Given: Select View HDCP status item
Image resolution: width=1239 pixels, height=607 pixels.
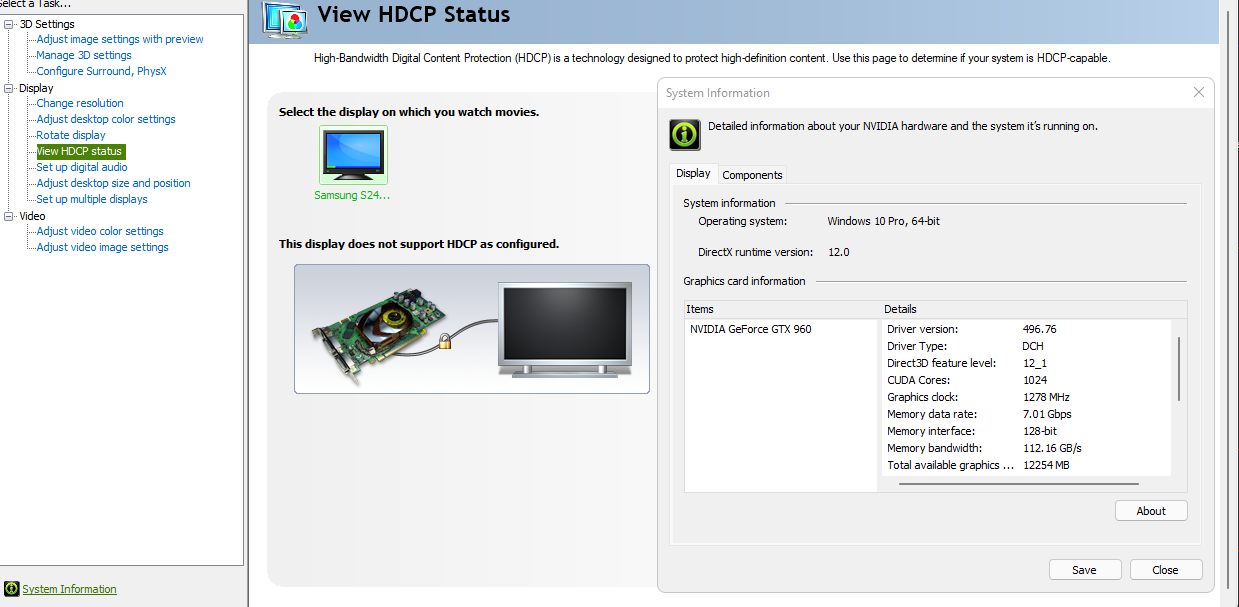Looking at the screenshot, I should click(79, 151).
